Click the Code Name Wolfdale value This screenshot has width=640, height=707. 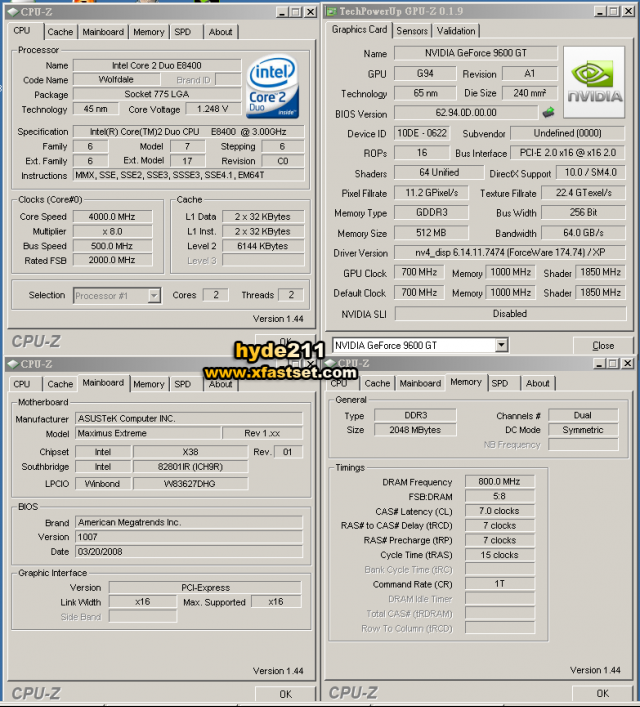point(116,80)
